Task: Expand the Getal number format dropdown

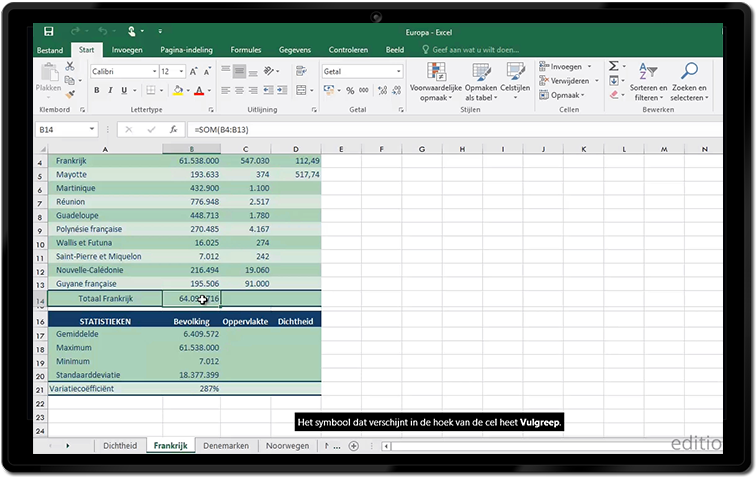Action: point(398,72)
